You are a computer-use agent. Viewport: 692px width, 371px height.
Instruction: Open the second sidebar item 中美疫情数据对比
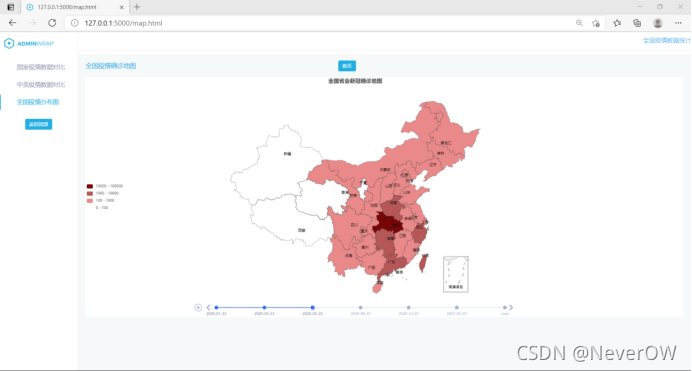(x=41, y=84)
